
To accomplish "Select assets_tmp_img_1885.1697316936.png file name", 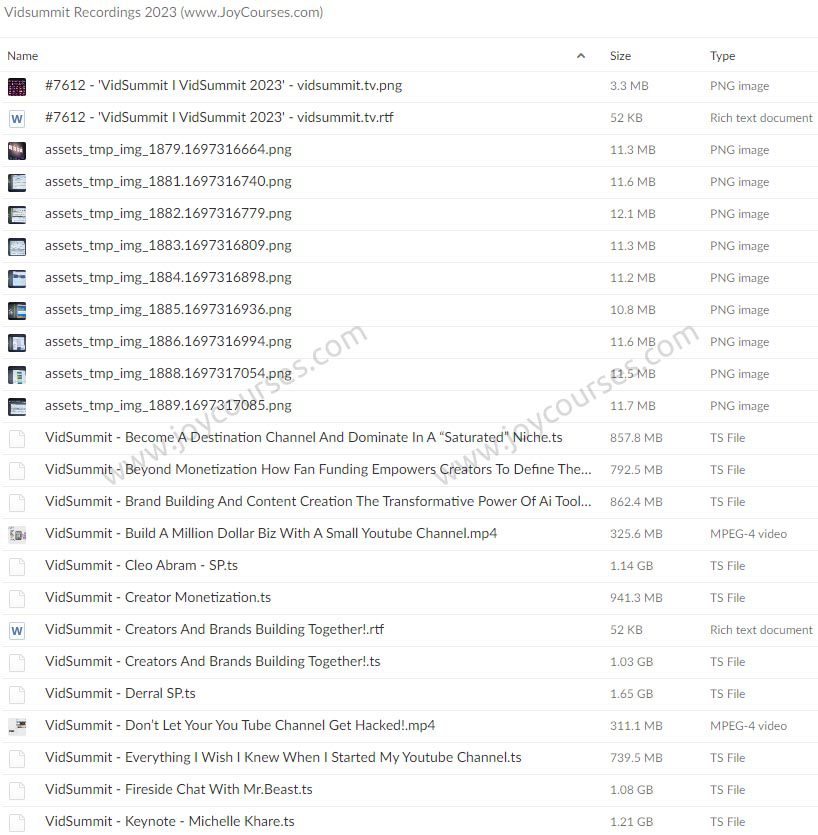I will coord(168,309).
